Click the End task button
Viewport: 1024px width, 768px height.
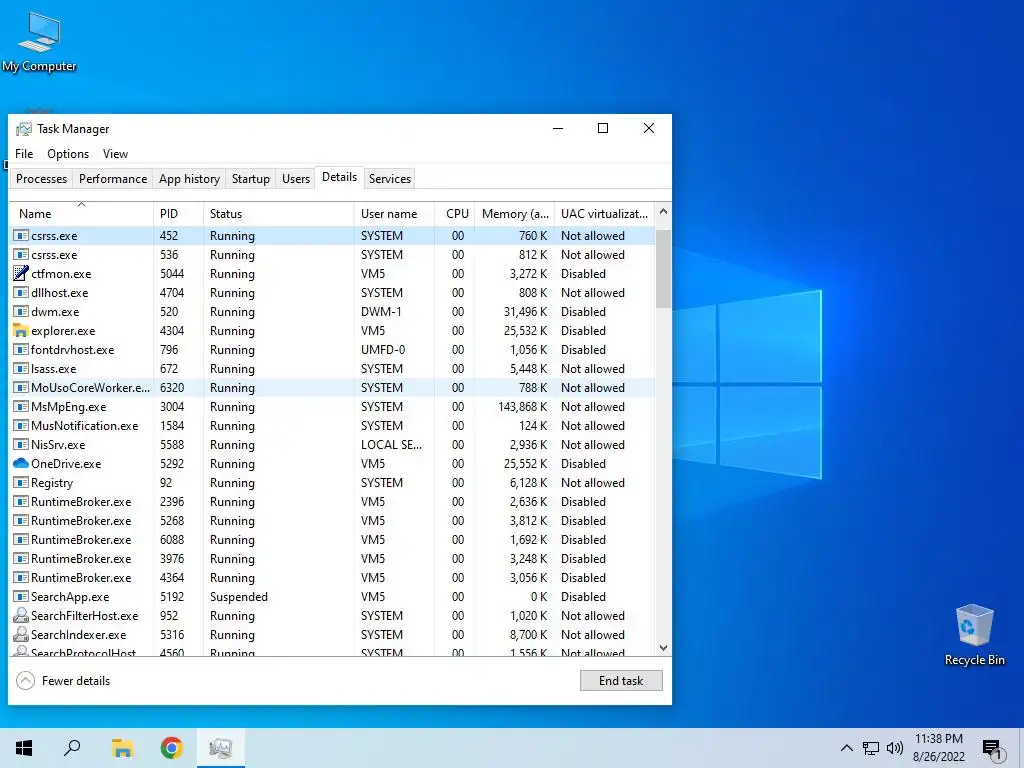tap(621, 680)
